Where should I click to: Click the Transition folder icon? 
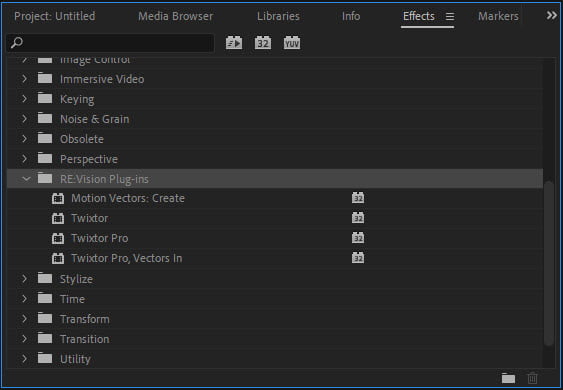[x=45, y=338]
